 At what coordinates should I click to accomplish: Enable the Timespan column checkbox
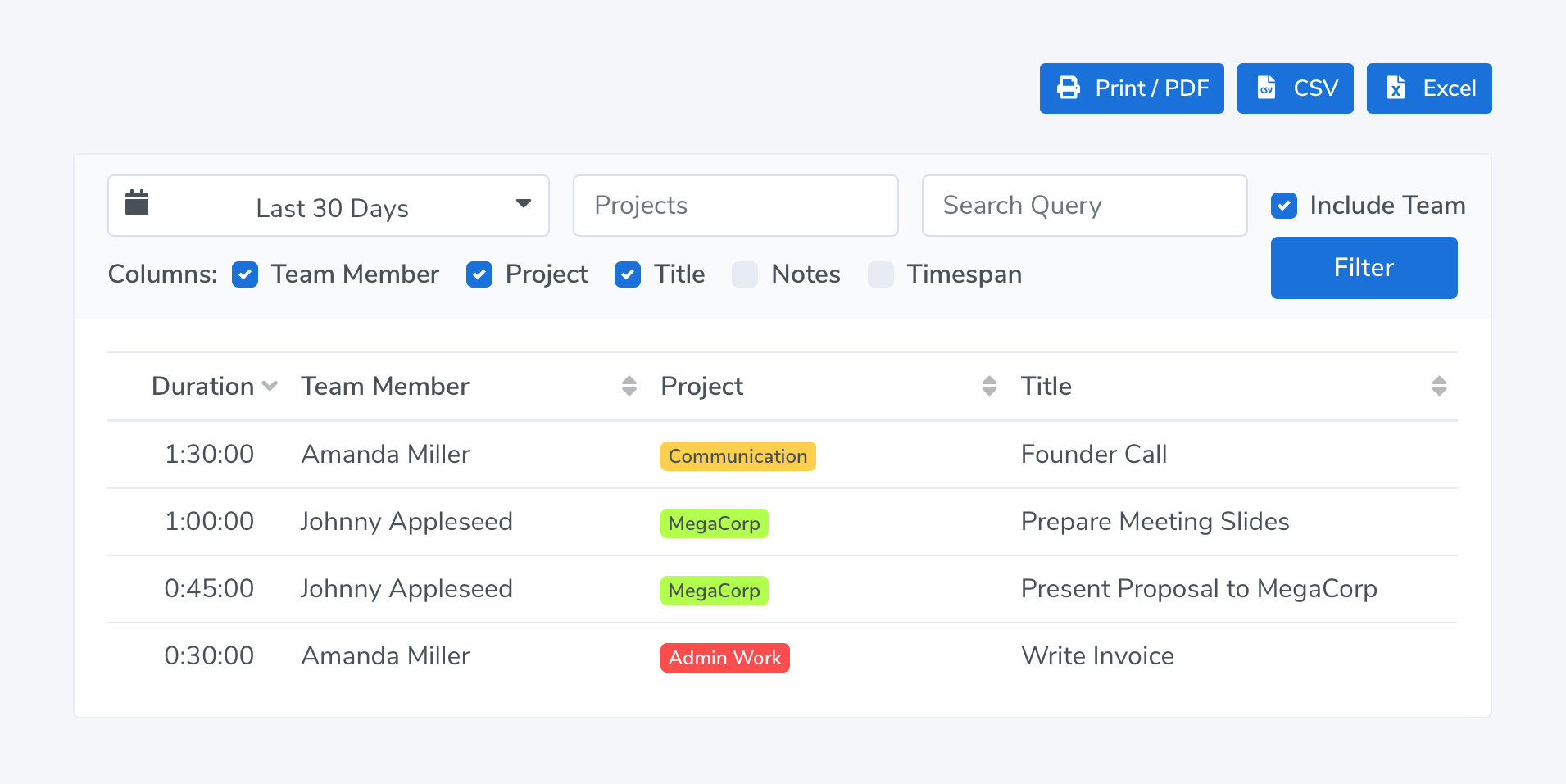click(880, 274)
